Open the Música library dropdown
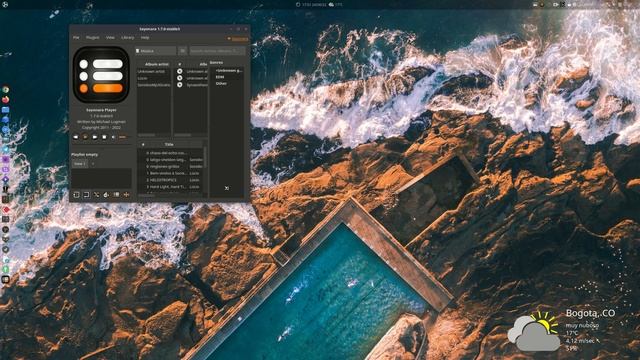The height and width of the screenshot is (360, 640). point(156,51)
